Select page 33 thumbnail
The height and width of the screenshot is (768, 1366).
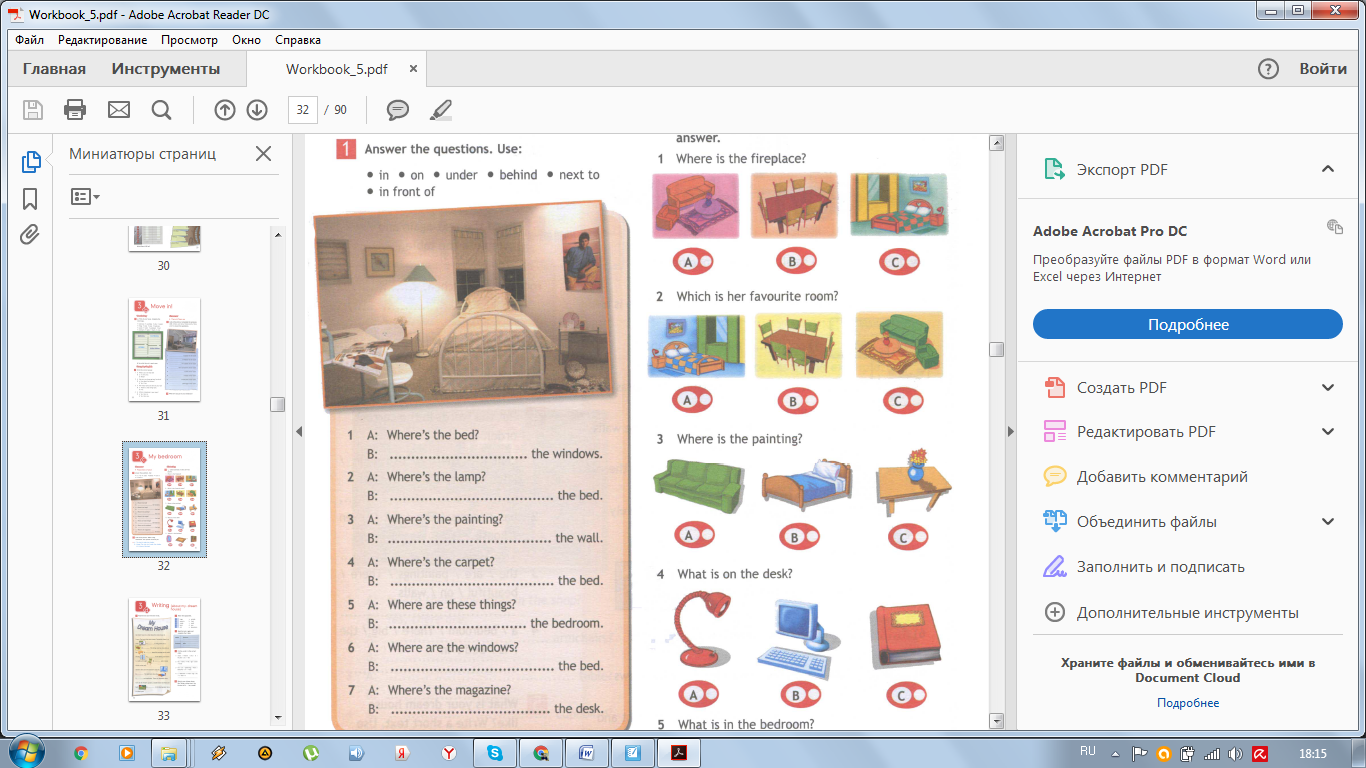(x=164, y=649)
